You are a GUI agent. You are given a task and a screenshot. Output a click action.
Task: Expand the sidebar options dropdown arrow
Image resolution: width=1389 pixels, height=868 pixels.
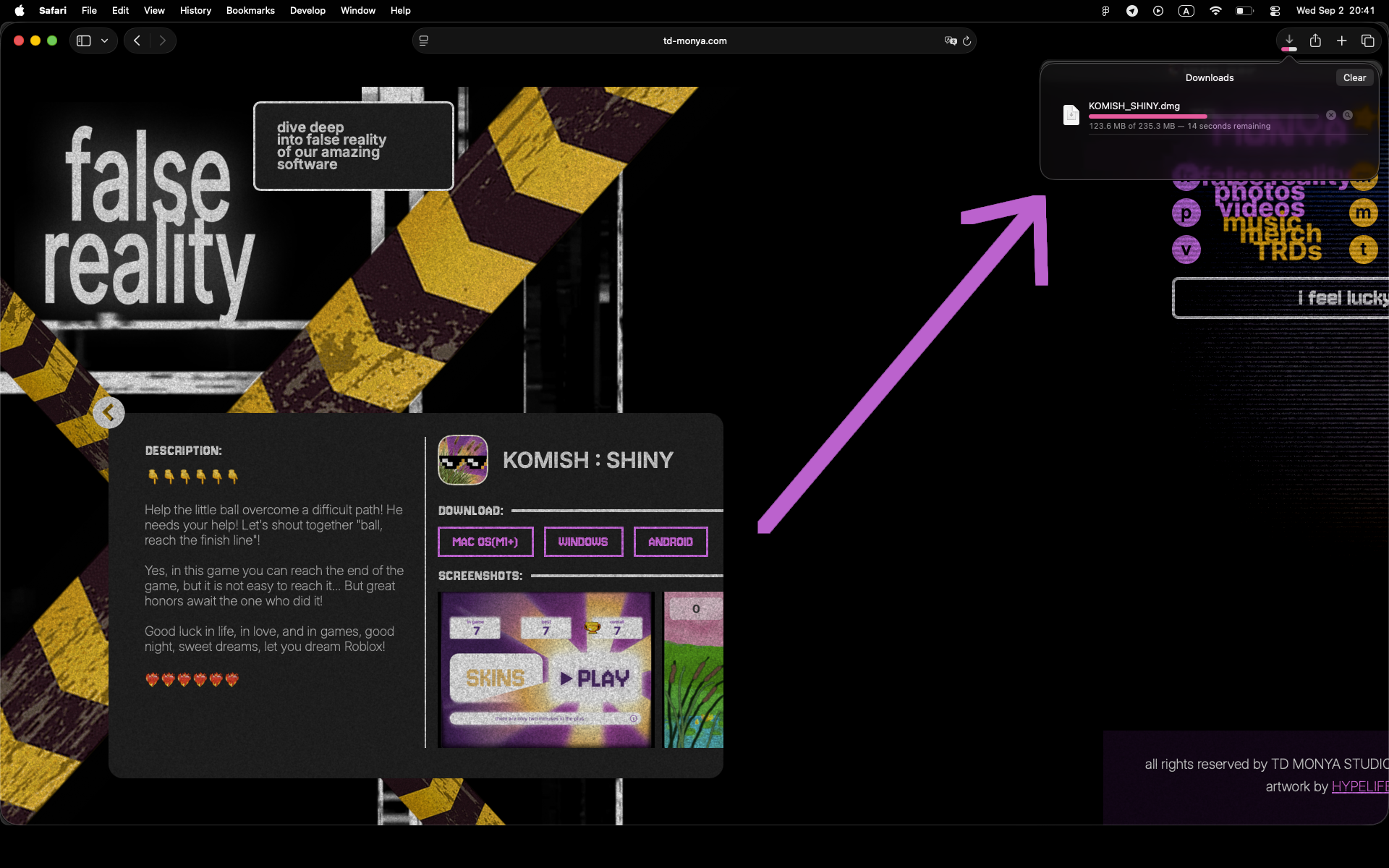(x=105, y=41)
